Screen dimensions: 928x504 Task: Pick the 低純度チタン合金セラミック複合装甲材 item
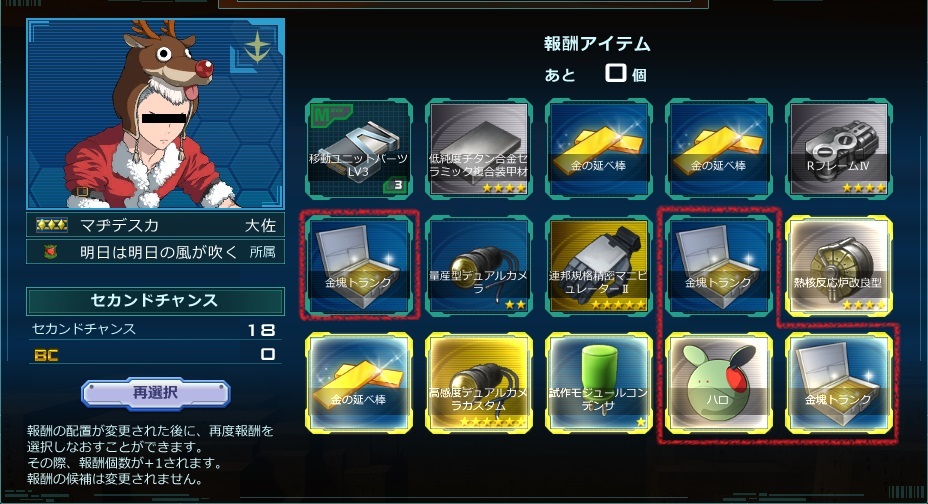point(479,148)
